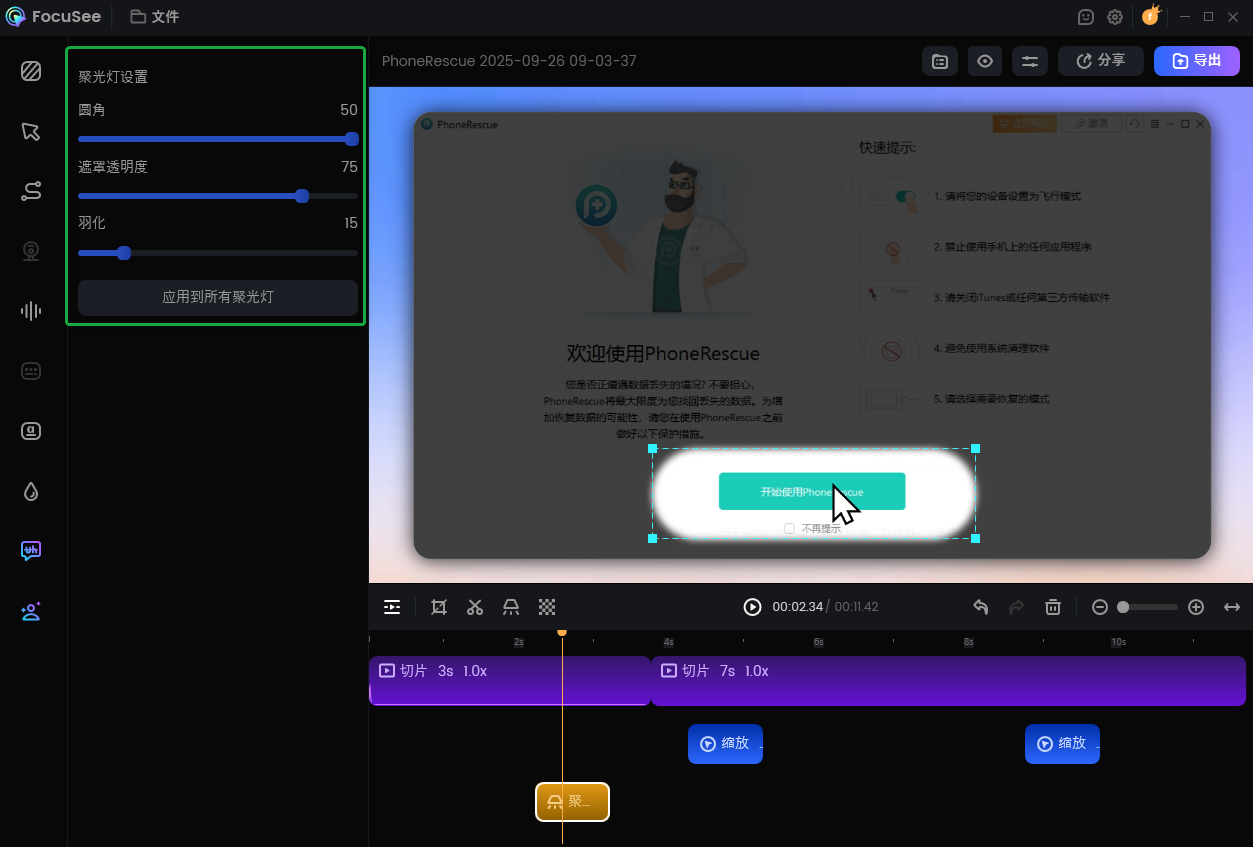Click the fit-timeline double arrow icon

[1232, 607]
